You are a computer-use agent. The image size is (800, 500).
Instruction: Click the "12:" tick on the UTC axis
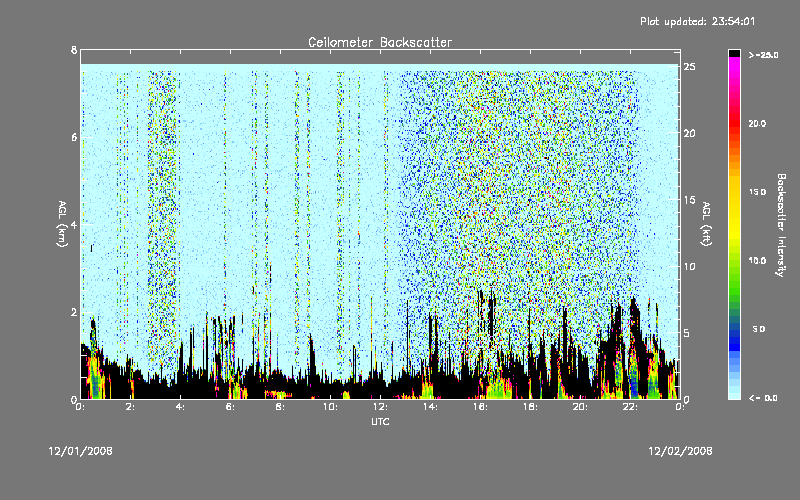pyautogui.click(x=381, y=407)
